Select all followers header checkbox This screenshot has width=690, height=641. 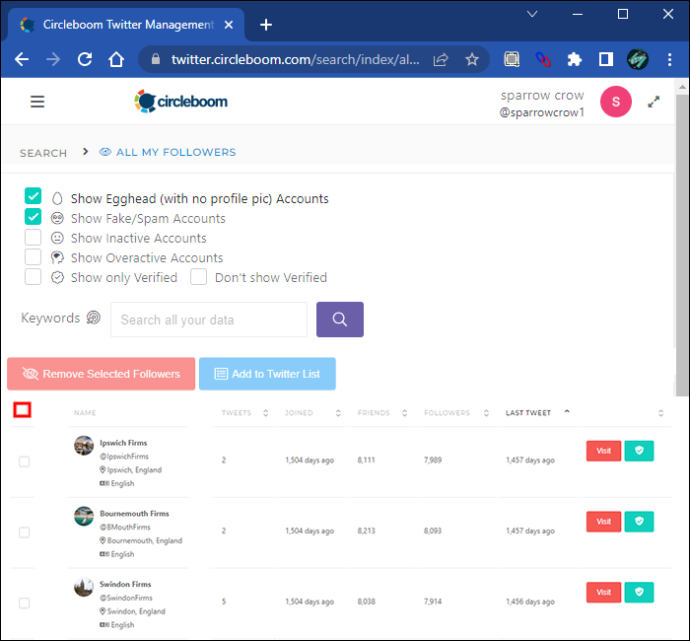(x=22, y=410)
